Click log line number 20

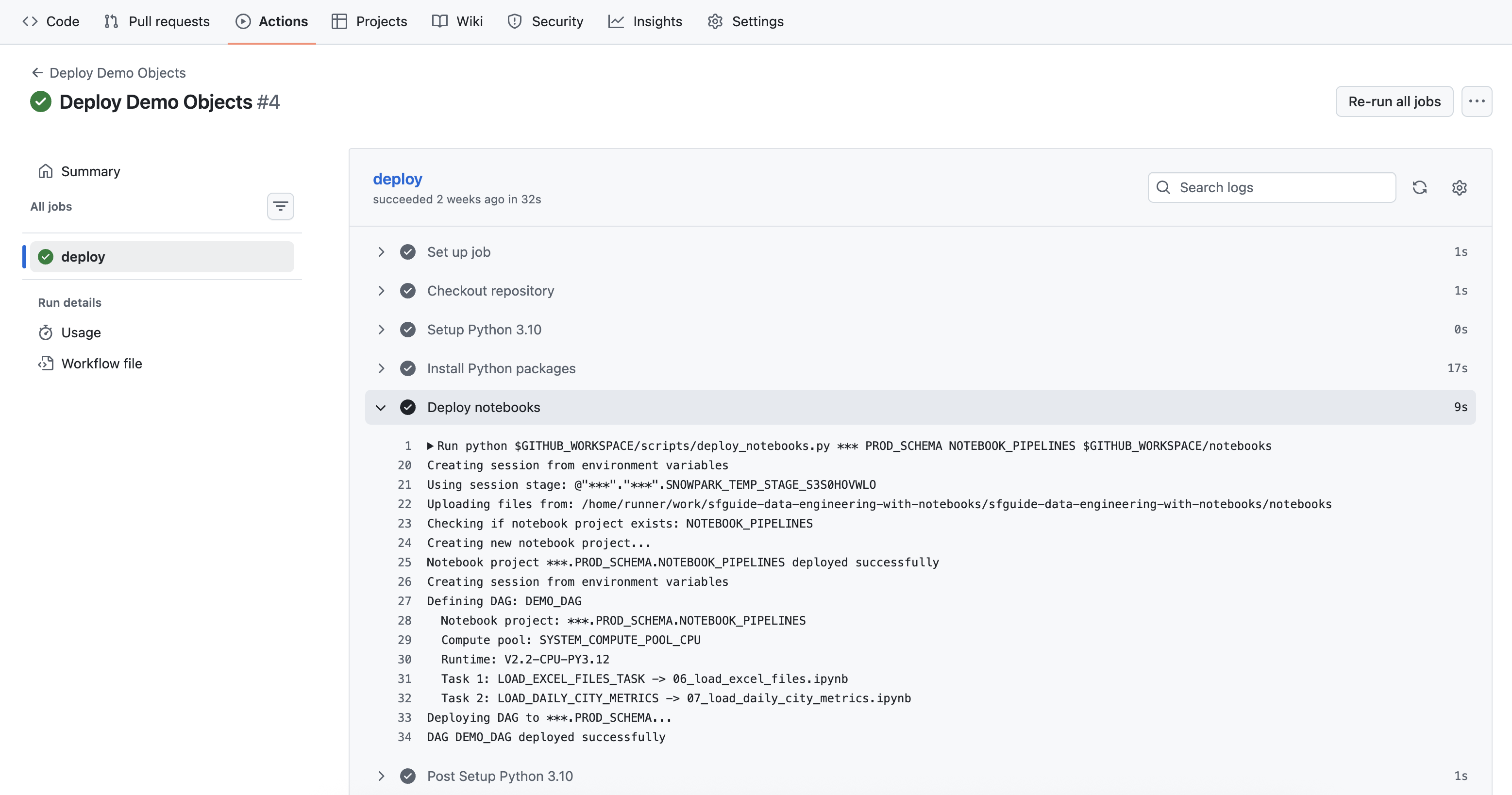(x=404, y=465)
